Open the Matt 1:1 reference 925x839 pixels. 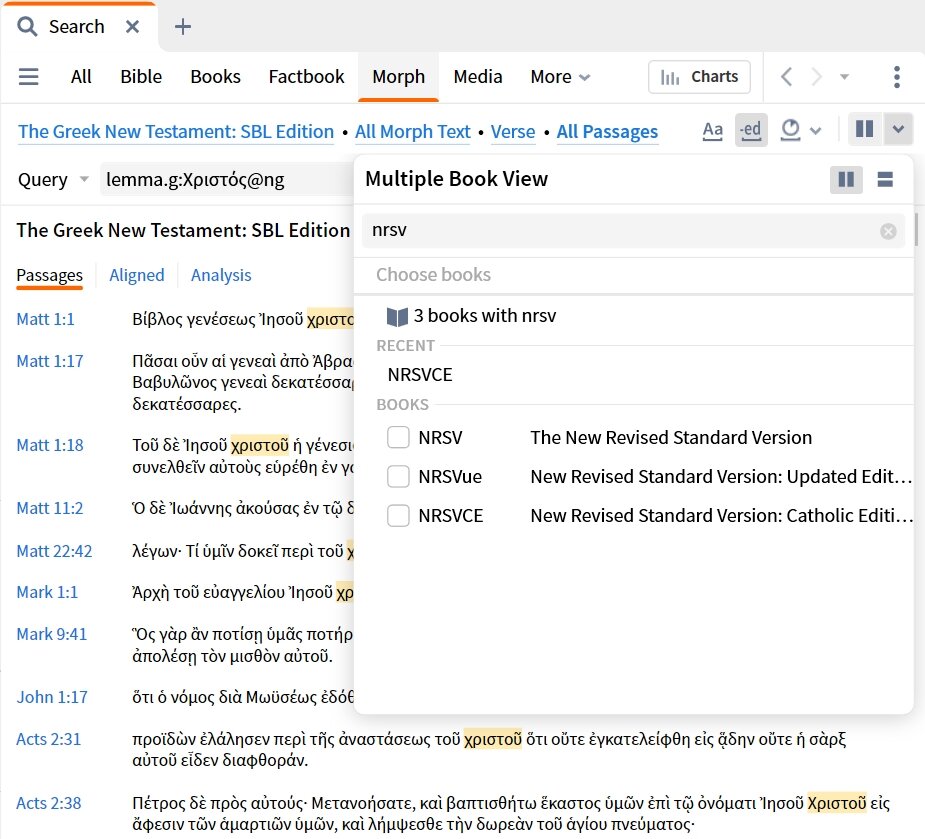[45, 319]
